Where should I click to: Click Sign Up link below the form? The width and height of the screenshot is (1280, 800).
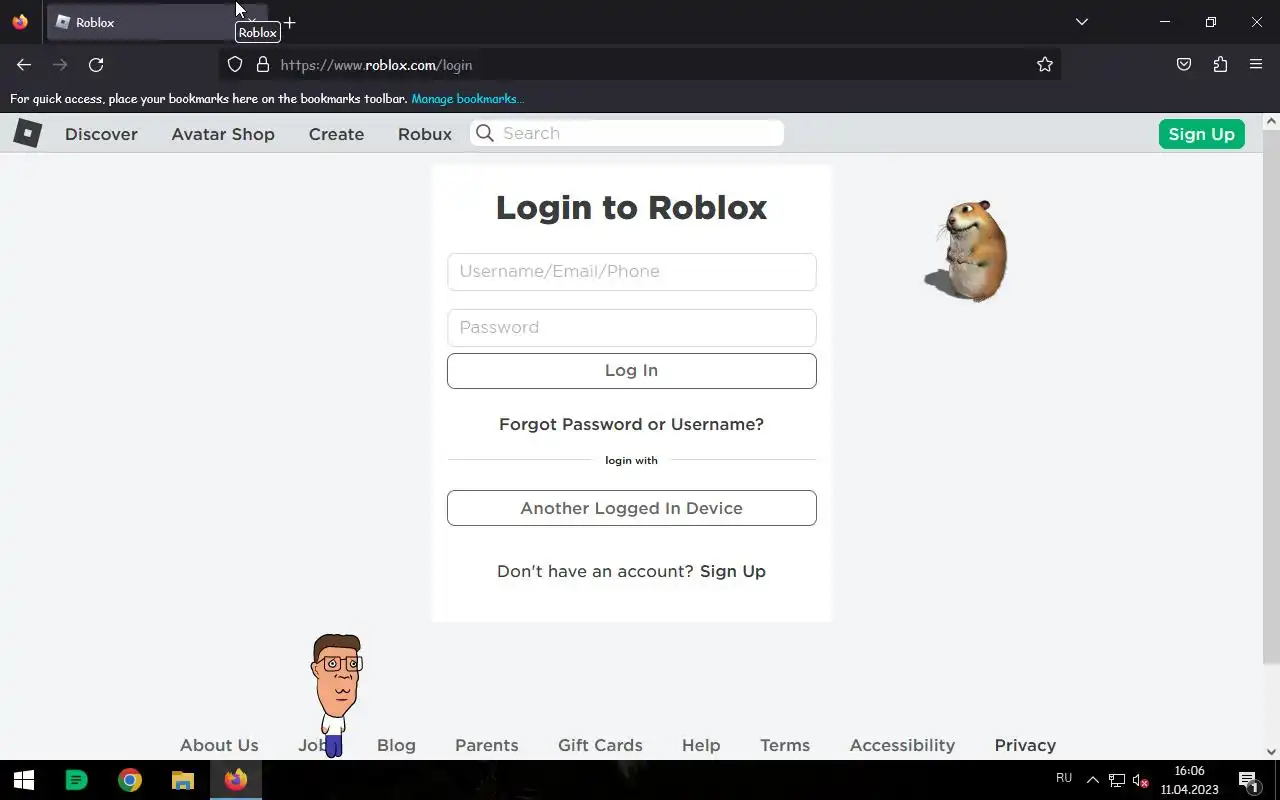(x=733, y=571)
